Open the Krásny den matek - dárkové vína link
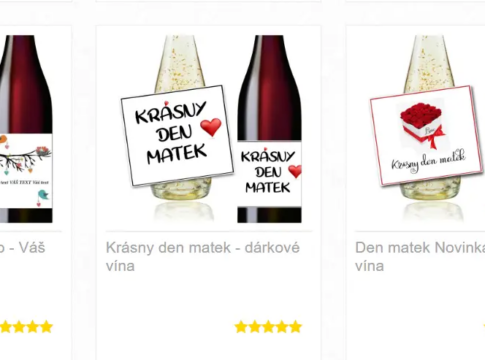This screenshot has width=485, height=360. pos(203,257)
